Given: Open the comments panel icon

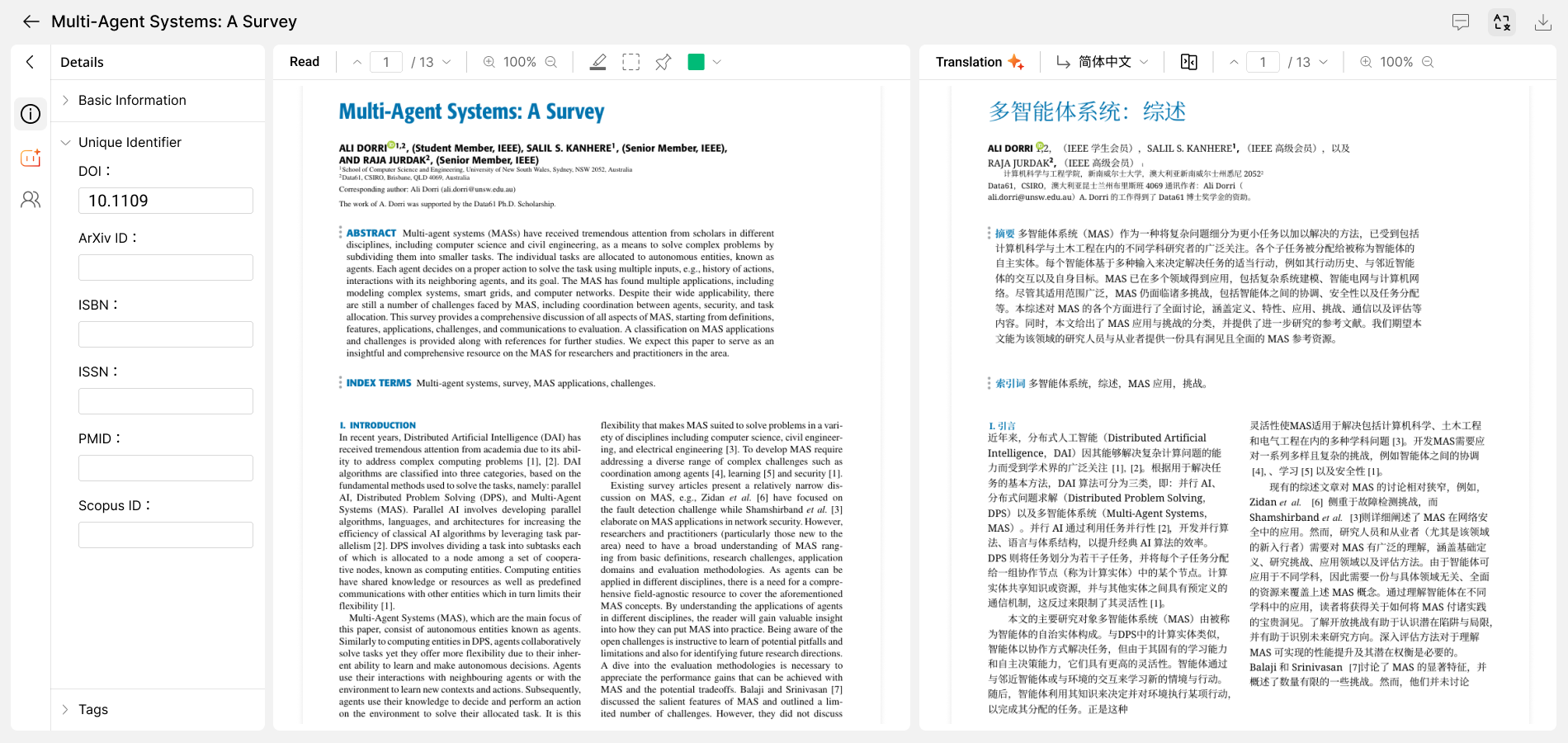Looking at the screenshot, I should pyautogui.click(x=1461, y=22).
